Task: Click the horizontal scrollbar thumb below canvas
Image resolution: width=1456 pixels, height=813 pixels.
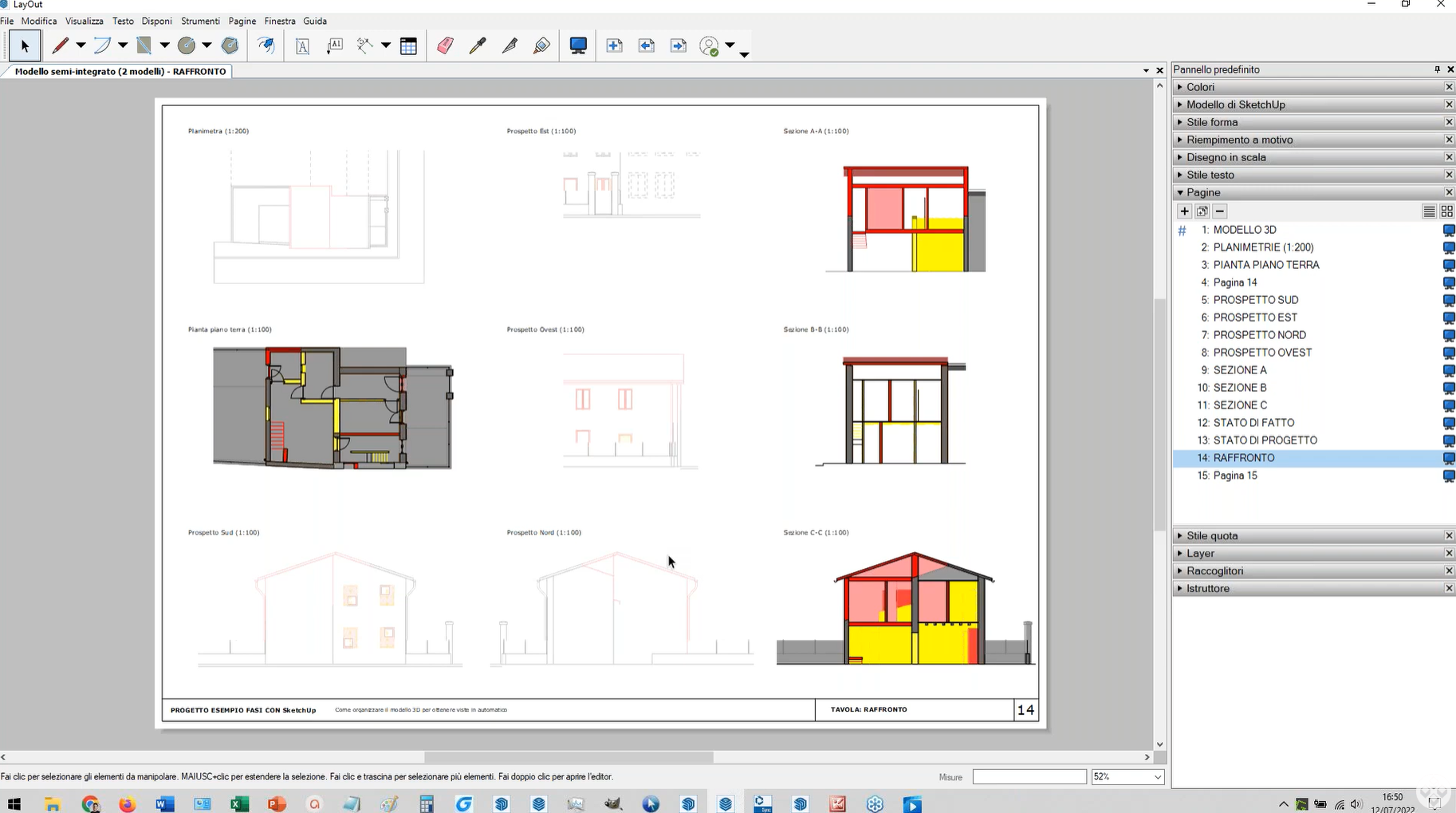Action: pos(569,757)
